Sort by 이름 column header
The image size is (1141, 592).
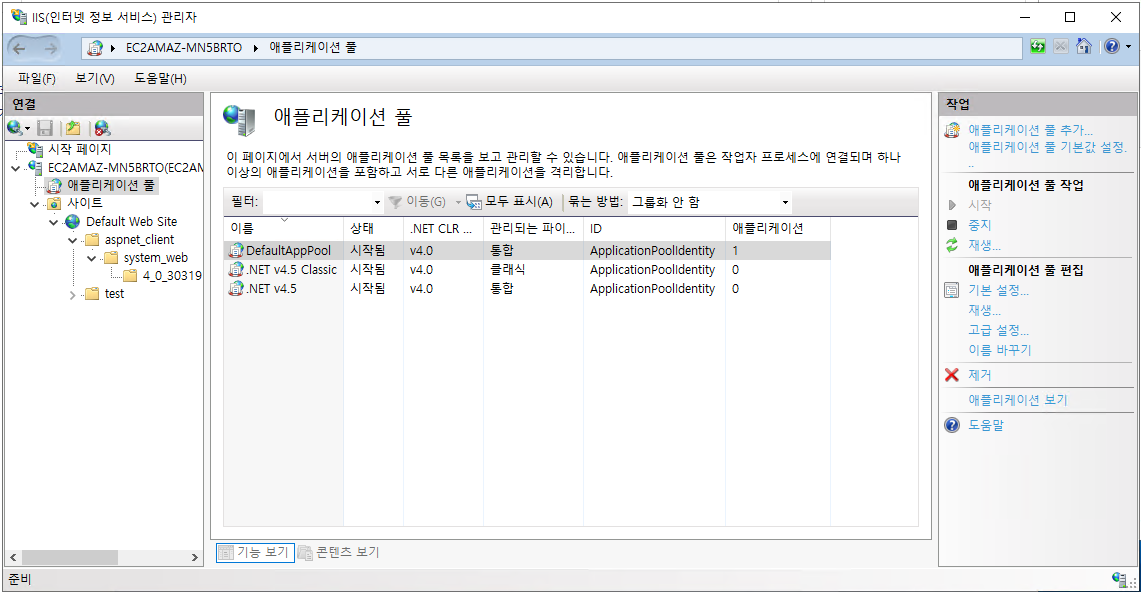tap(283, 228)
